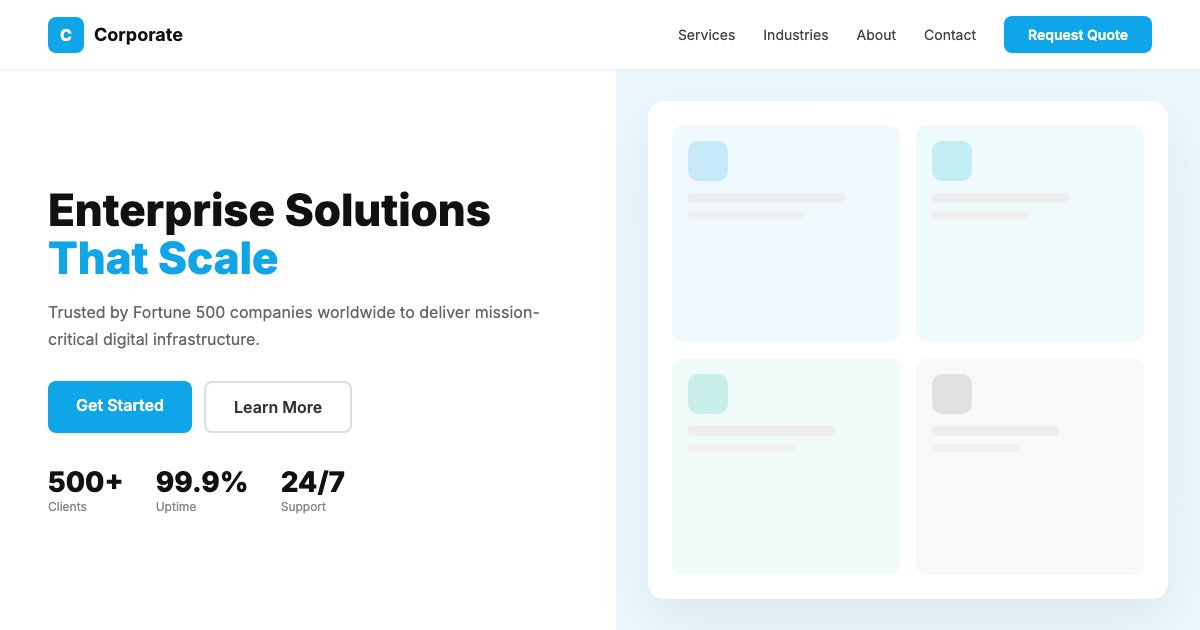
Task: Go to the Industries nav link
Action: point(795,35)
